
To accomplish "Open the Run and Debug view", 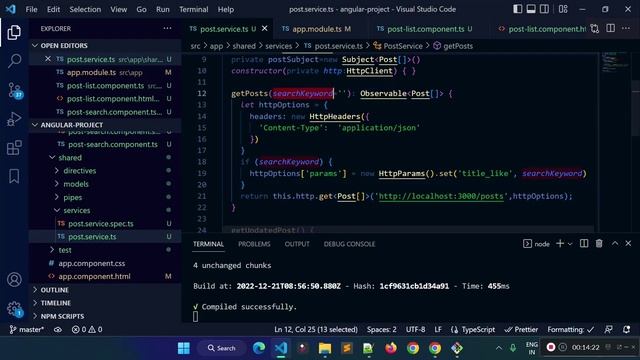I will (14, 119).
